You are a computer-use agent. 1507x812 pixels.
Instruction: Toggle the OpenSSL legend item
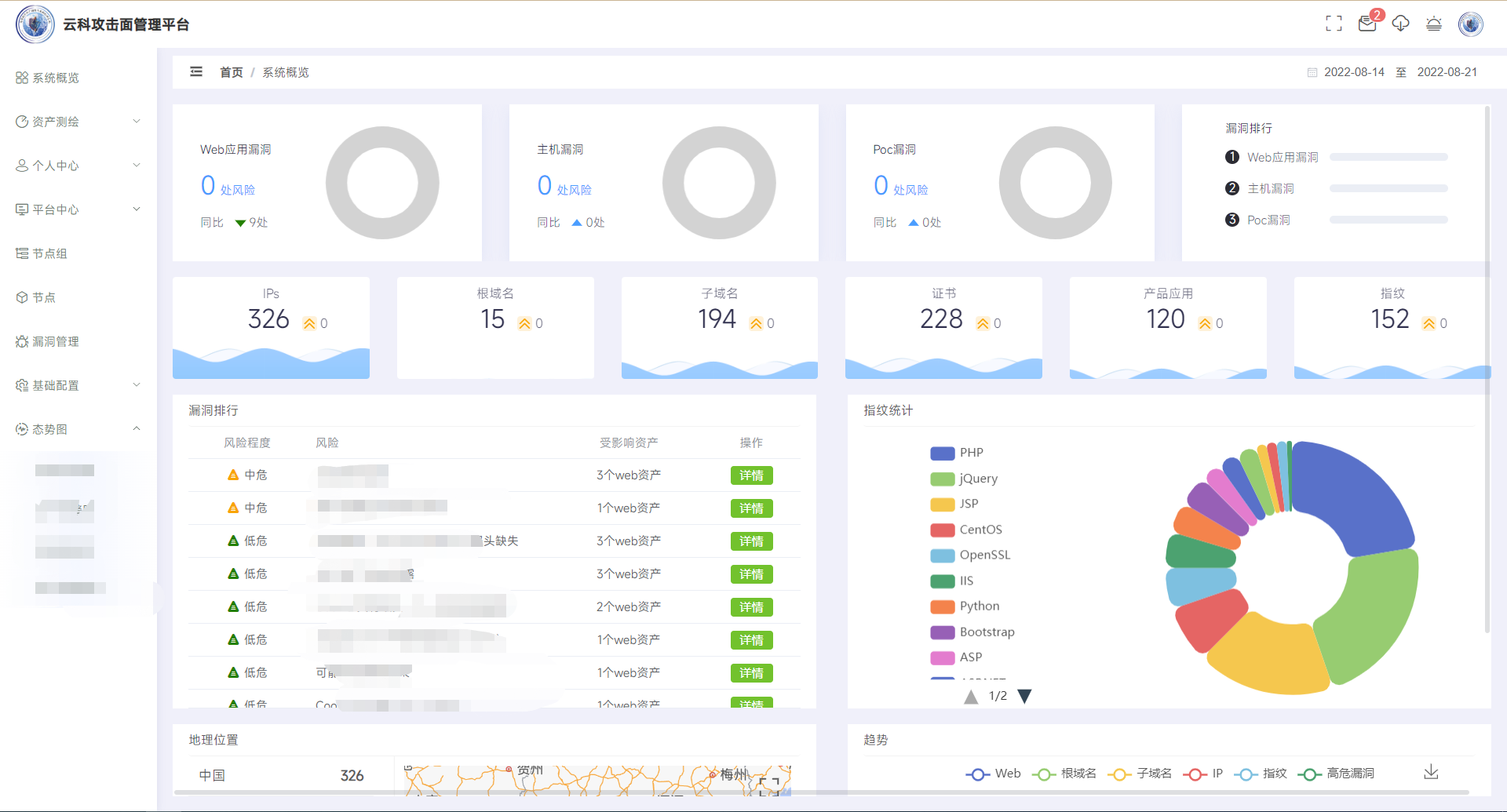pos(970,555)
